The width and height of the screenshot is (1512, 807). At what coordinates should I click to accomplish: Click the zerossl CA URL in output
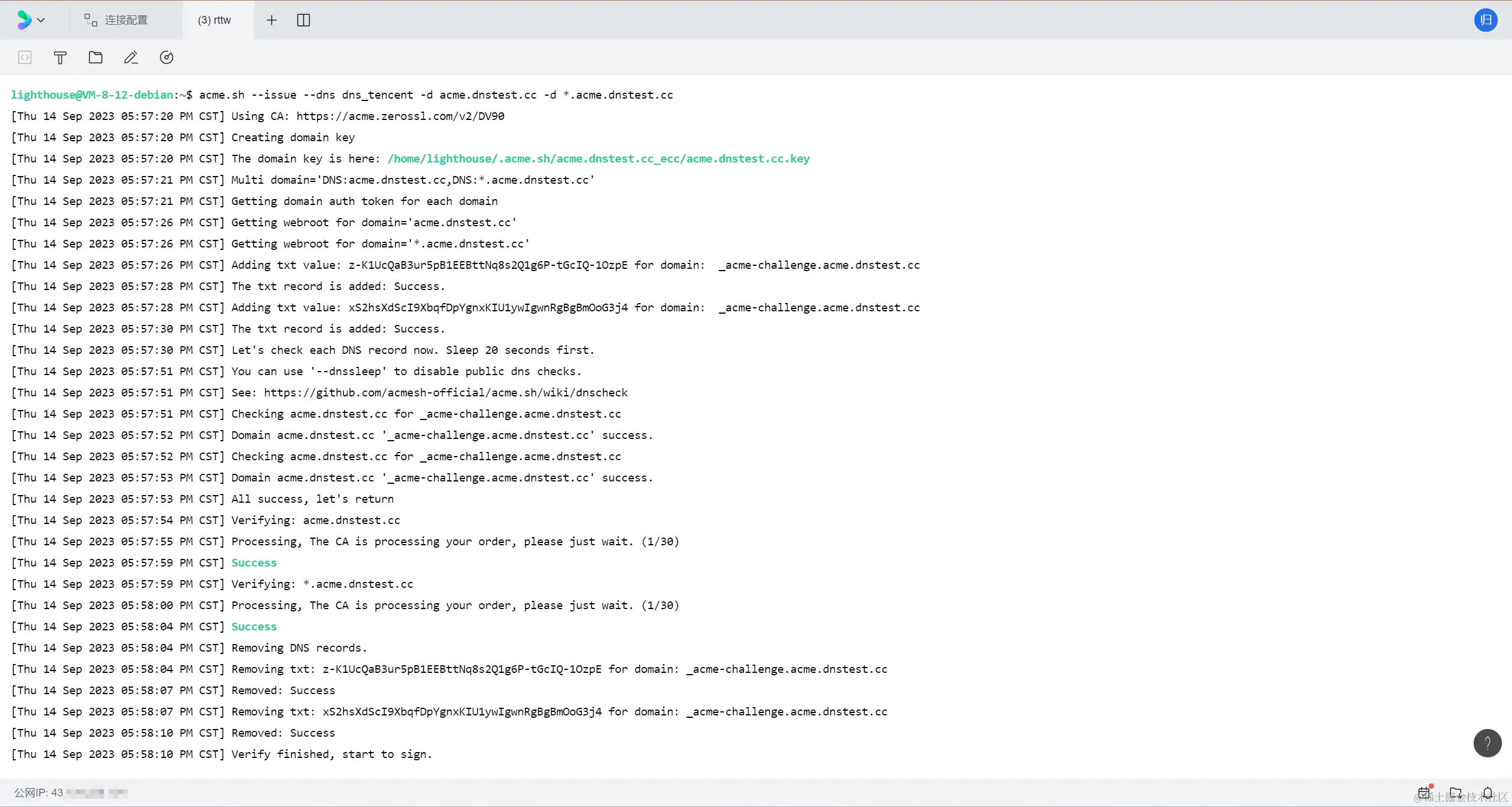pos(400,116)
